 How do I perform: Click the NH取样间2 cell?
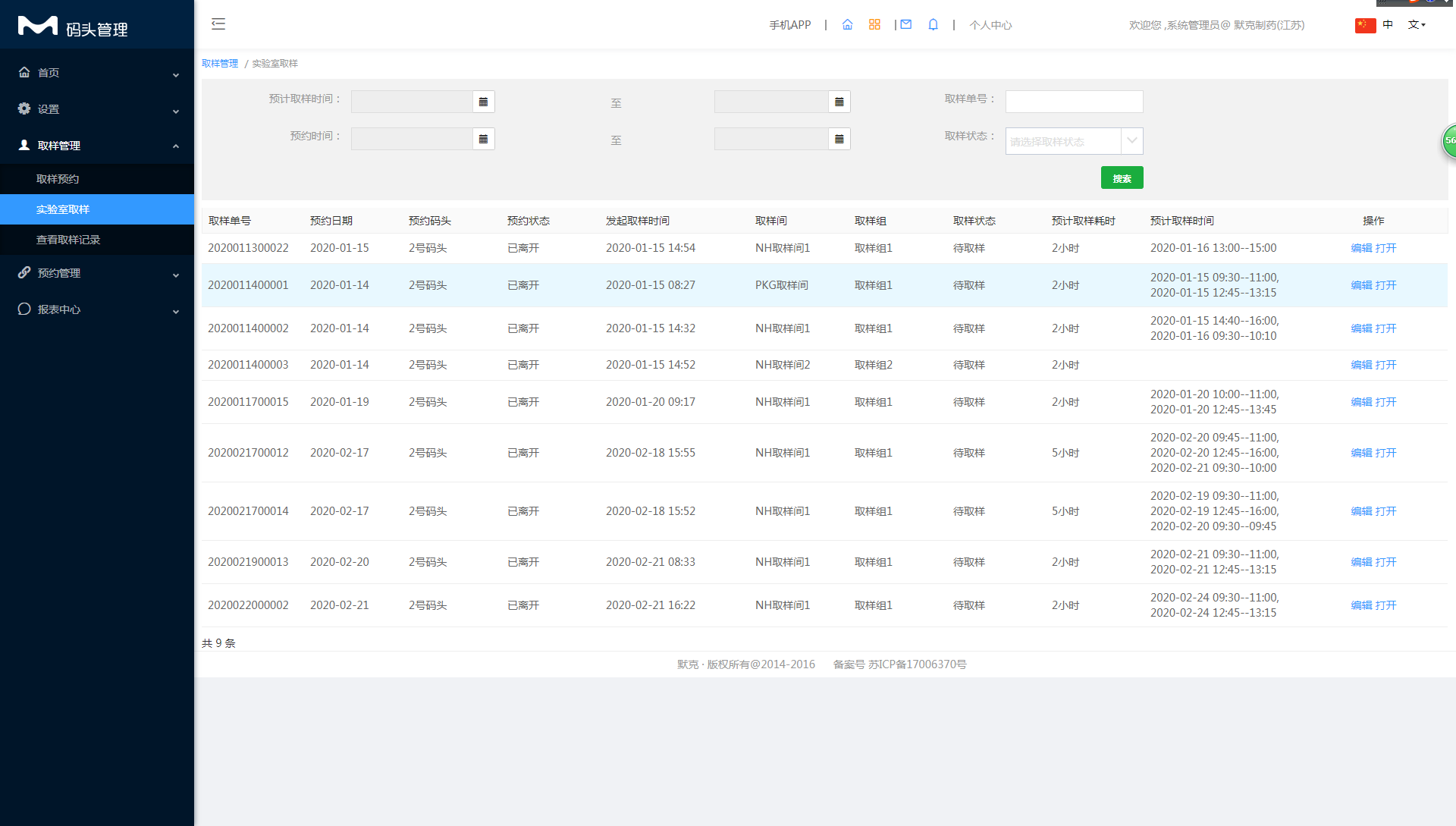click(783, 365)
